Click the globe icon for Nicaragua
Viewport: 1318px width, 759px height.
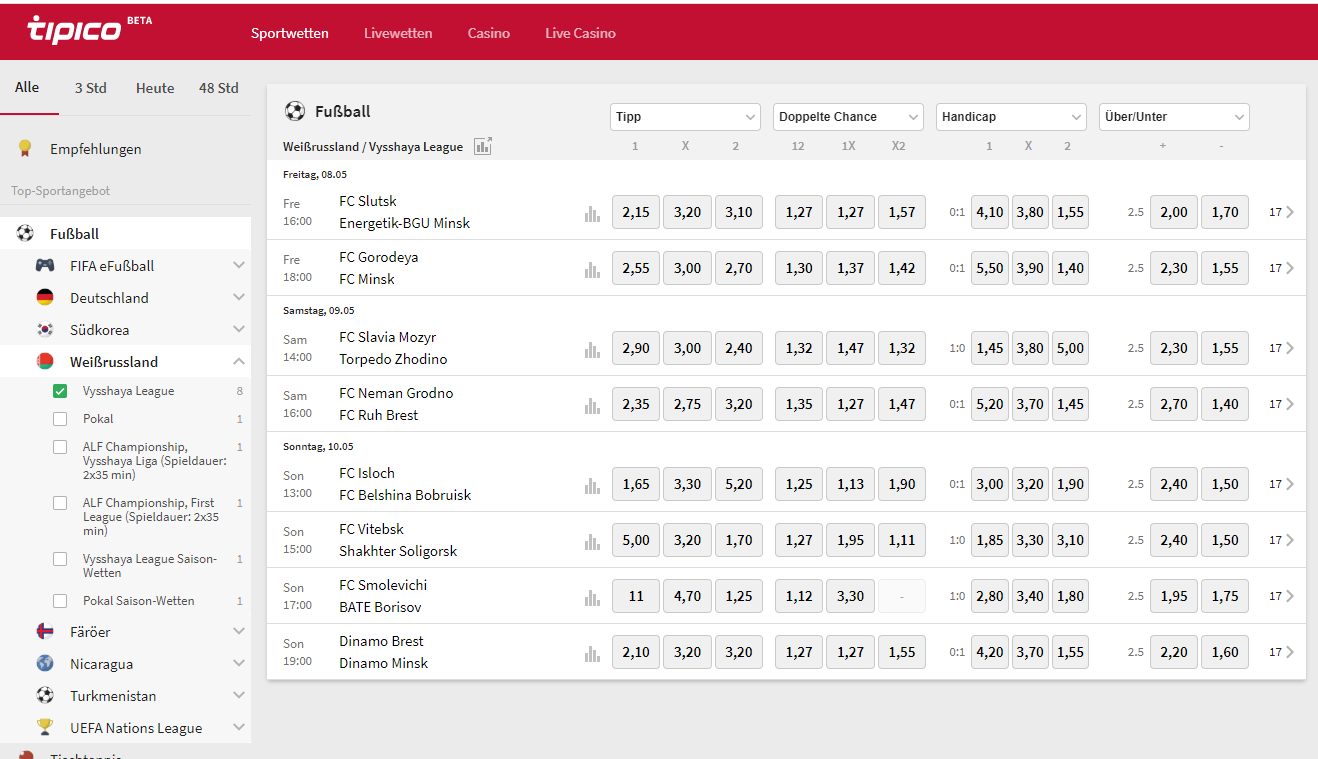(45, 663)
